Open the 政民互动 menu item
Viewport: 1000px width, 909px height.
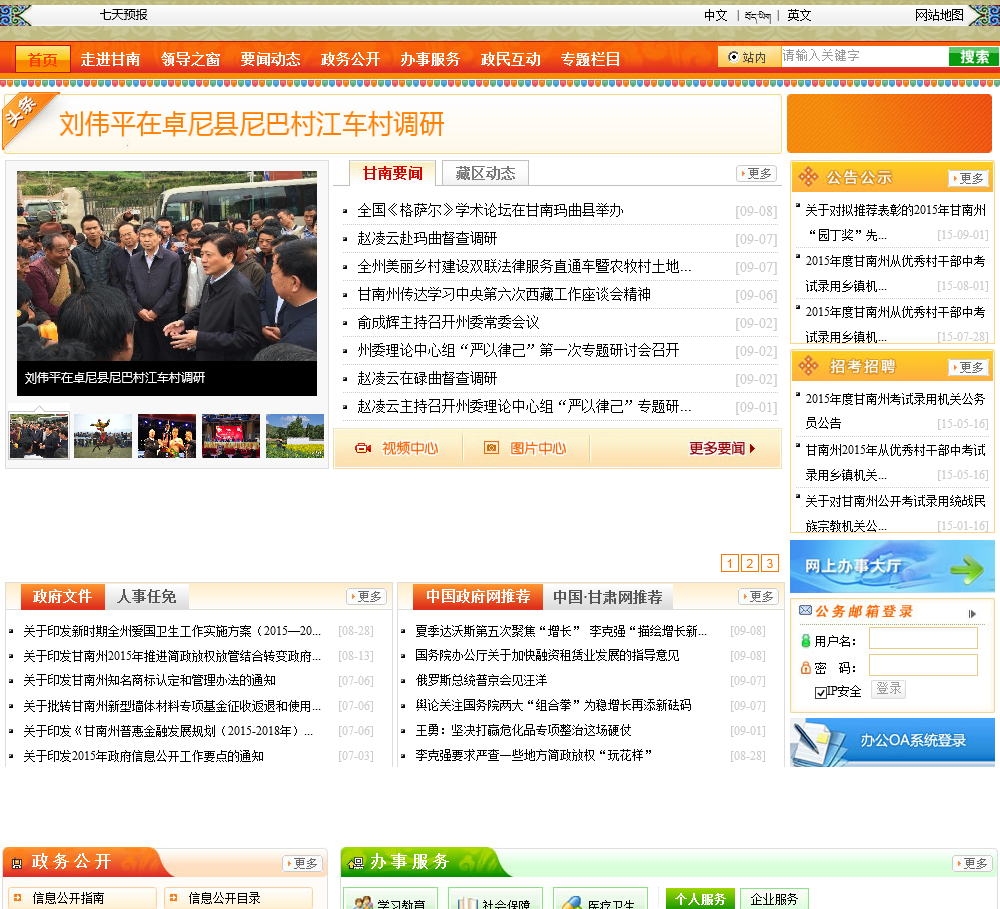510,59
